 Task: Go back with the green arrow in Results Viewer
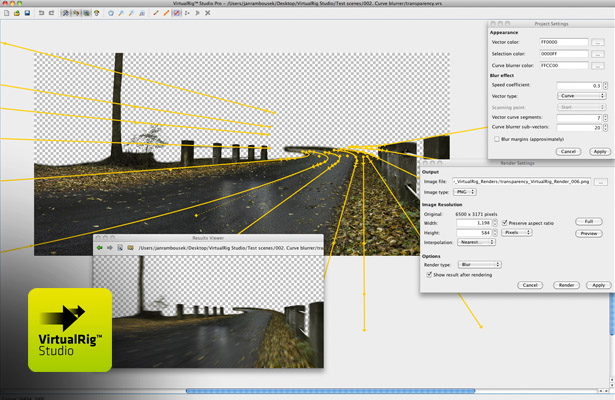click(x=100, y=248)
